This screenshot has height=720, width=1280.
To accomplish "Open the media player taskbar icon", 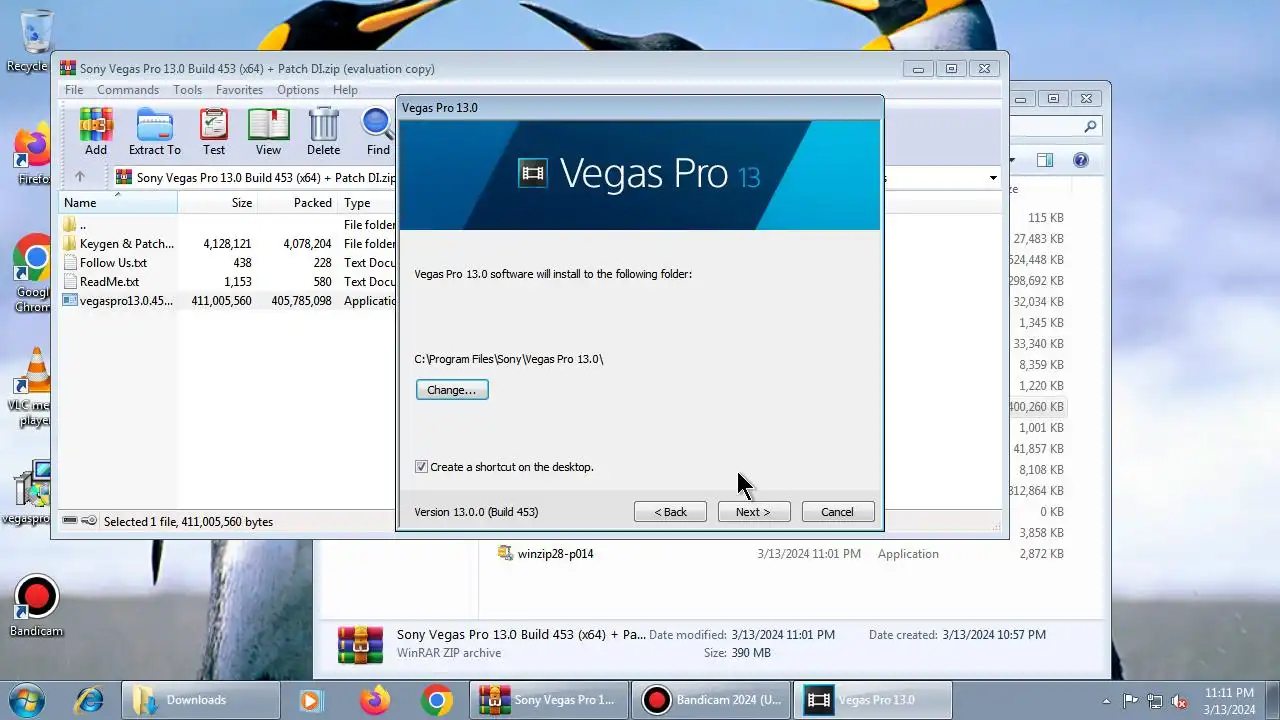I will coord(311,700).
